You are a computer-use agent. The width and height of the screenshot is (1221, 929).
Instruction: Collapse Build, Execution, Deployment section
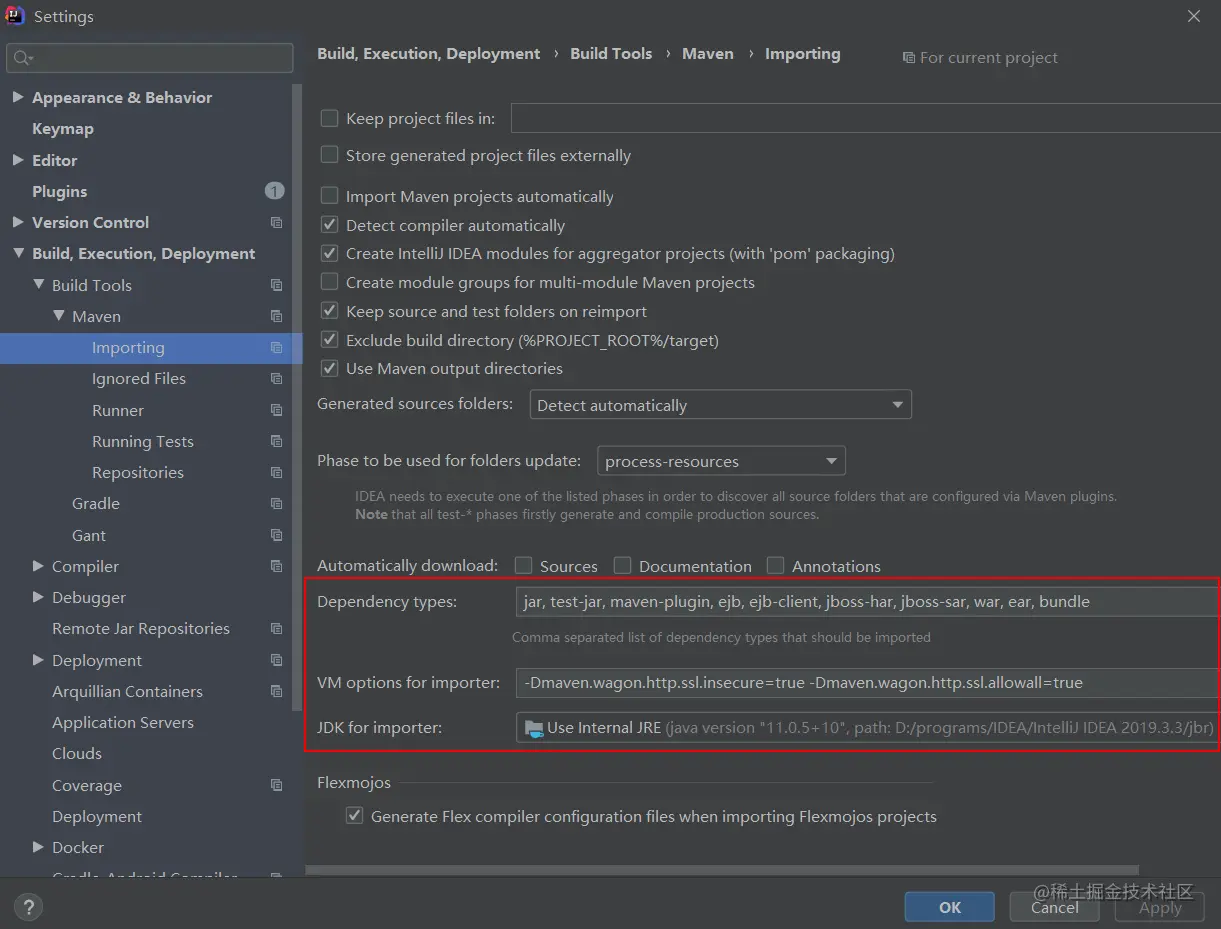(x=18, y=254)
